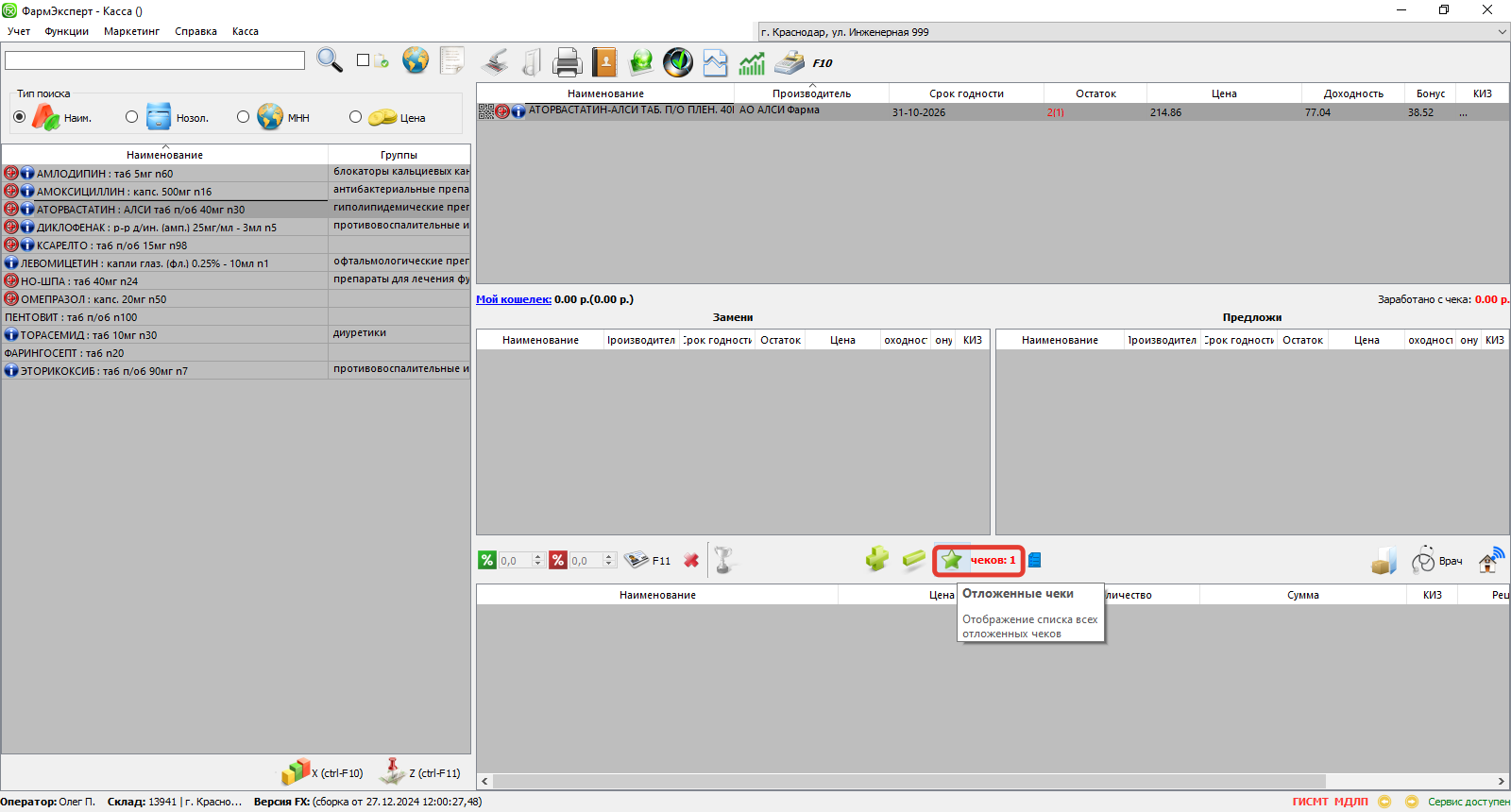Click the printer icon in toolbar
Screen dimensions: 1511x812
point(567,62)
